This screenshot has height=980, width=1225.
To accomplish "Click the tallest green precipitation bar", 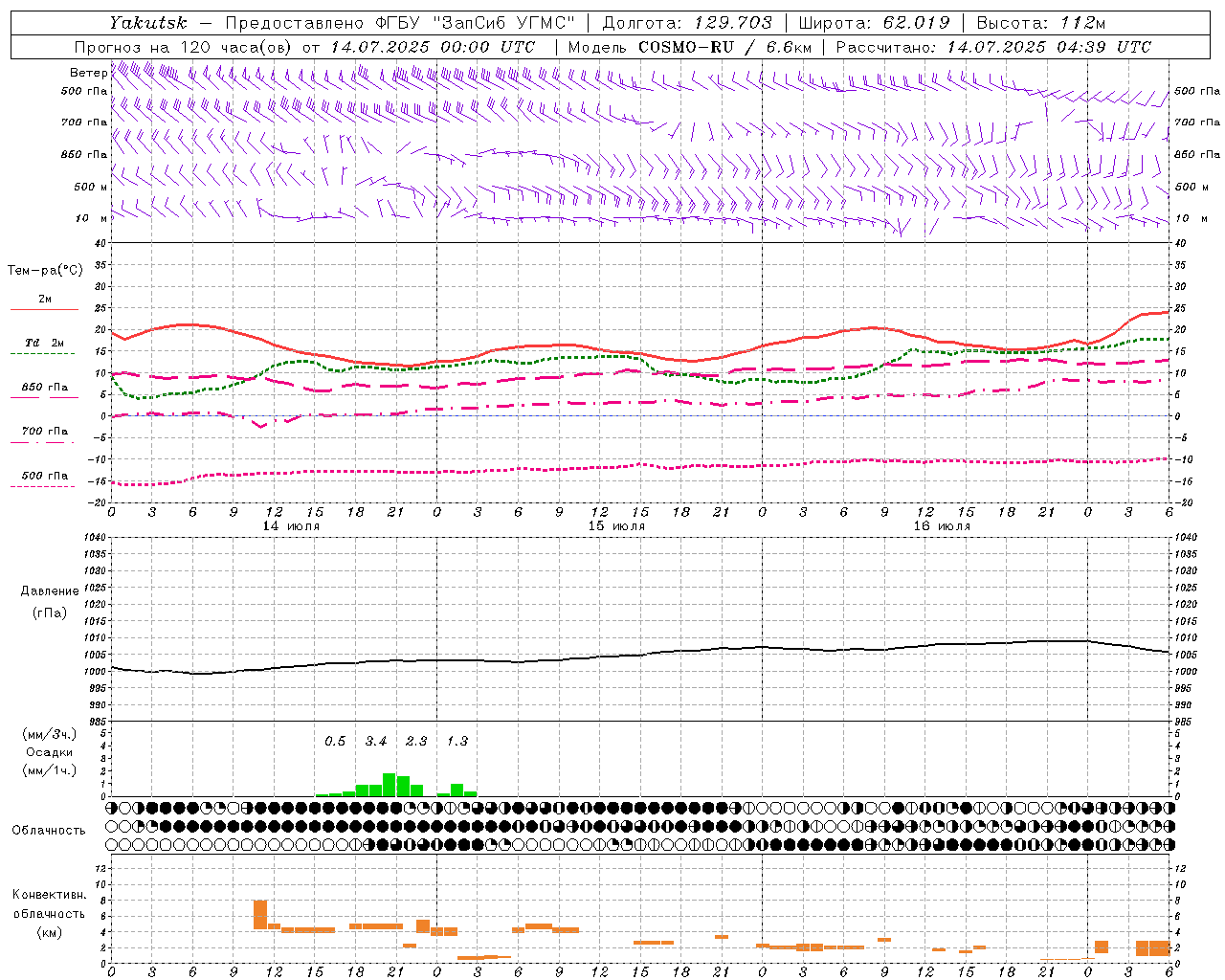I will click(390, 785).
